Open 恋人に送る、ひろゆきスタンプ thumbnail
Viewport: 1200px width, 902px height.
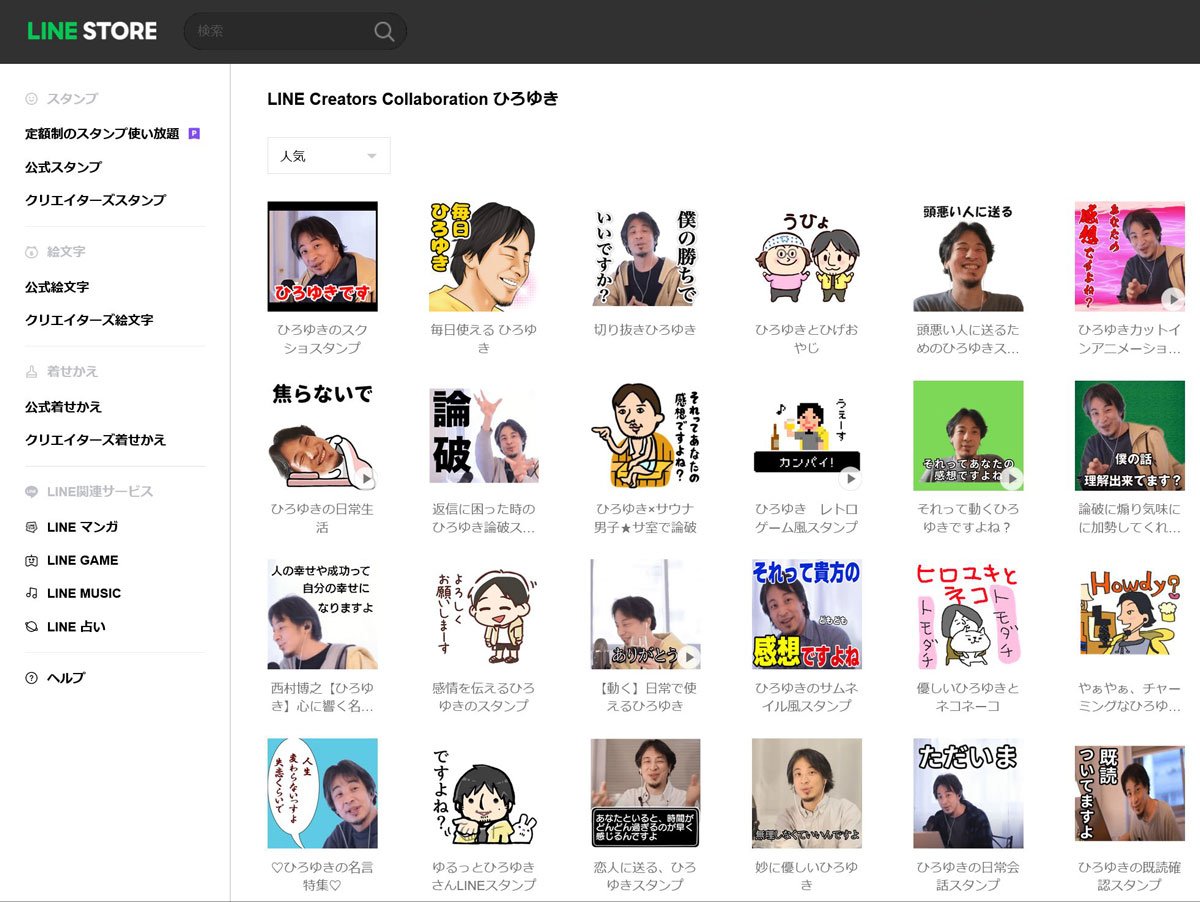(x=645, y=794)
